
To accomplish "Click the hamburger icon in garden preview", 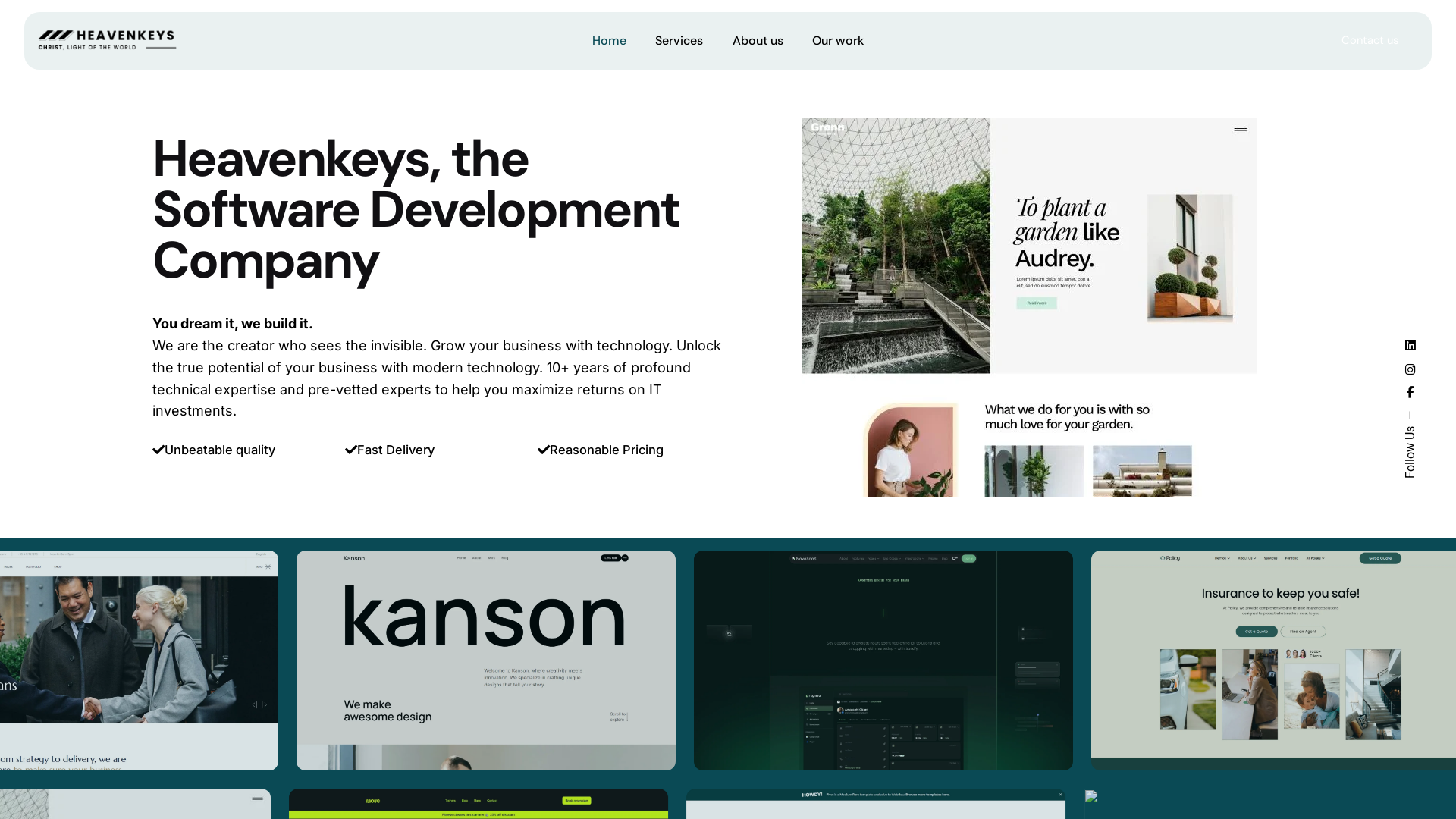I will (1240, 130).
